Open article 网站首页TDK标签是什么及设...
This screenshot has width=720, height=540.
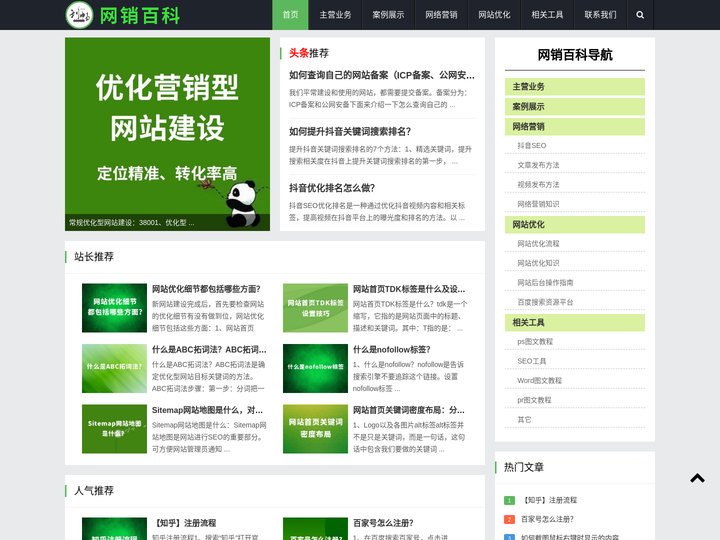click(409, 289)
